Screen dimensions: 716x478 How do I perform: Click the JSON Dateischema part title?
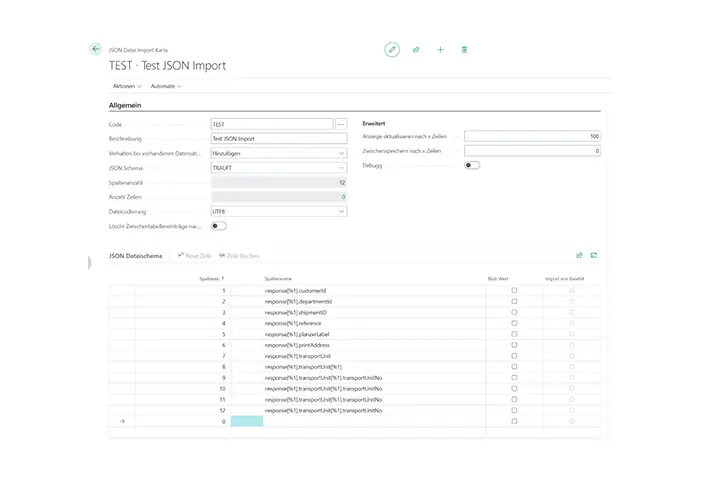[135, 256]
